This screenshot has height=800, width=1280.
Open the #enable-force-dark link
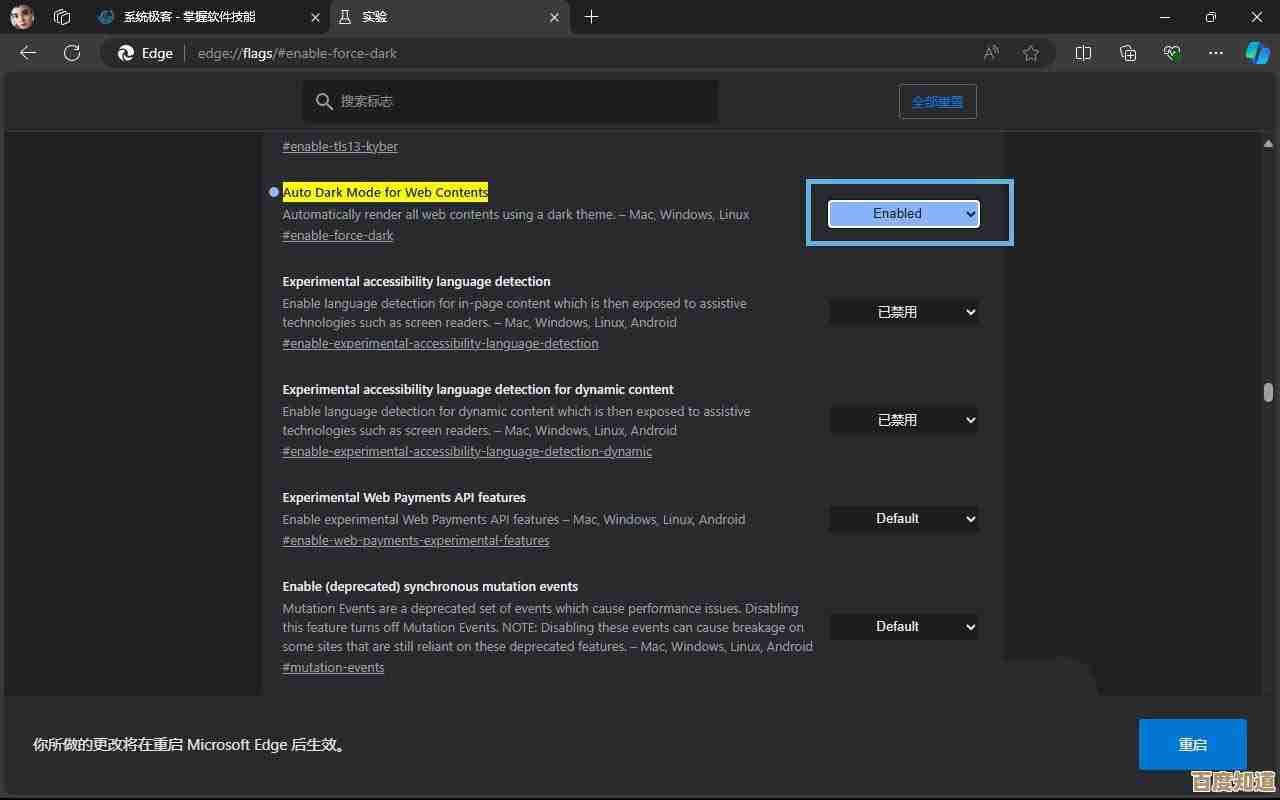click(337, 235)
